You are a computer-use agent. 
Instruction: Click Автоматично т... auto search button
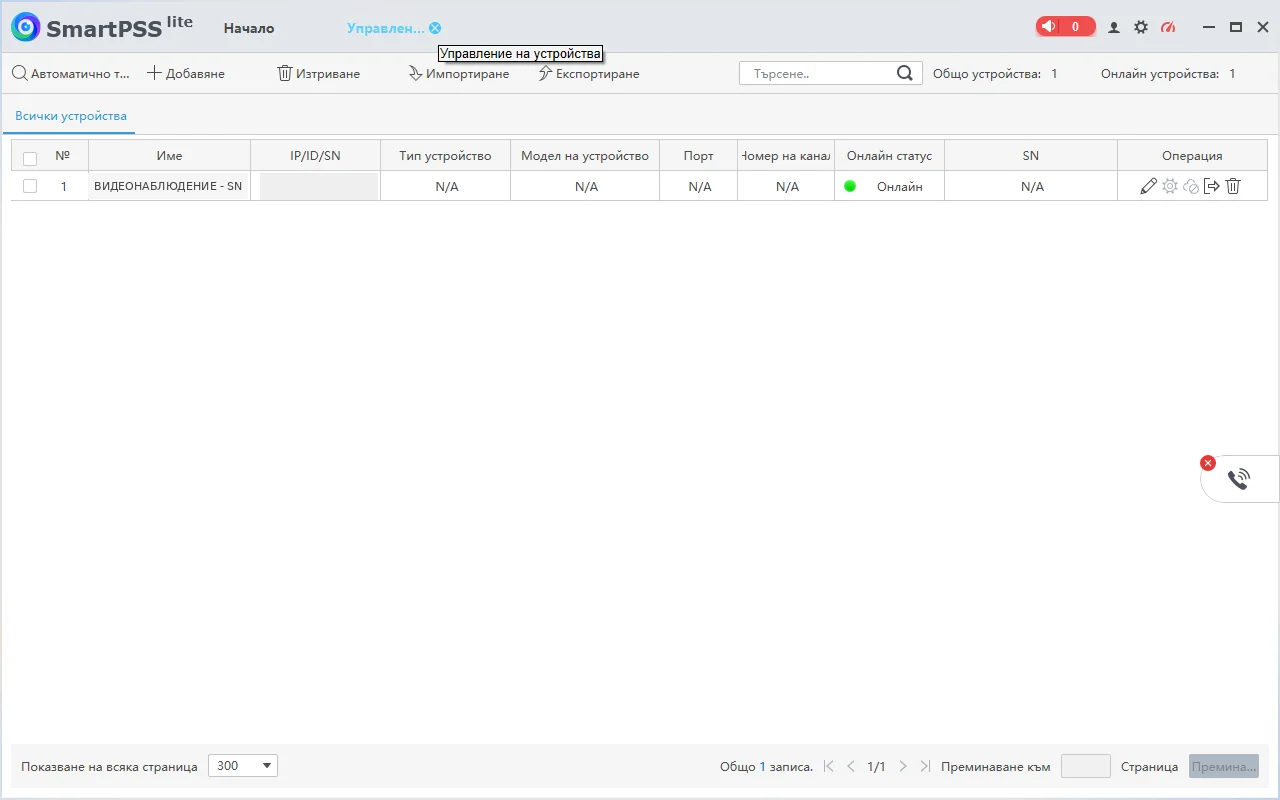[x=71, y=73]
